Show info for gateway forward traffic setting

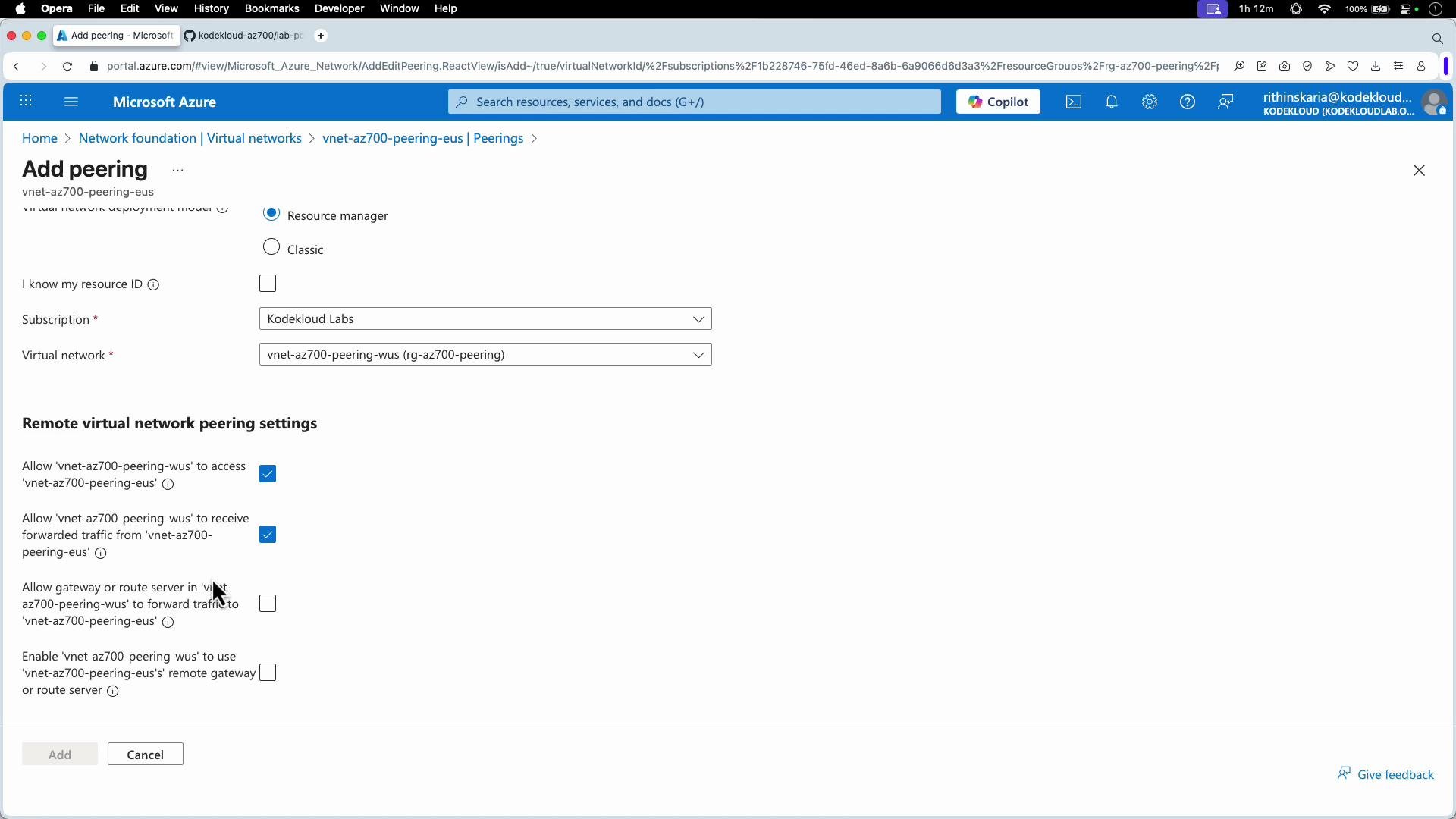[x=168, y=623]
